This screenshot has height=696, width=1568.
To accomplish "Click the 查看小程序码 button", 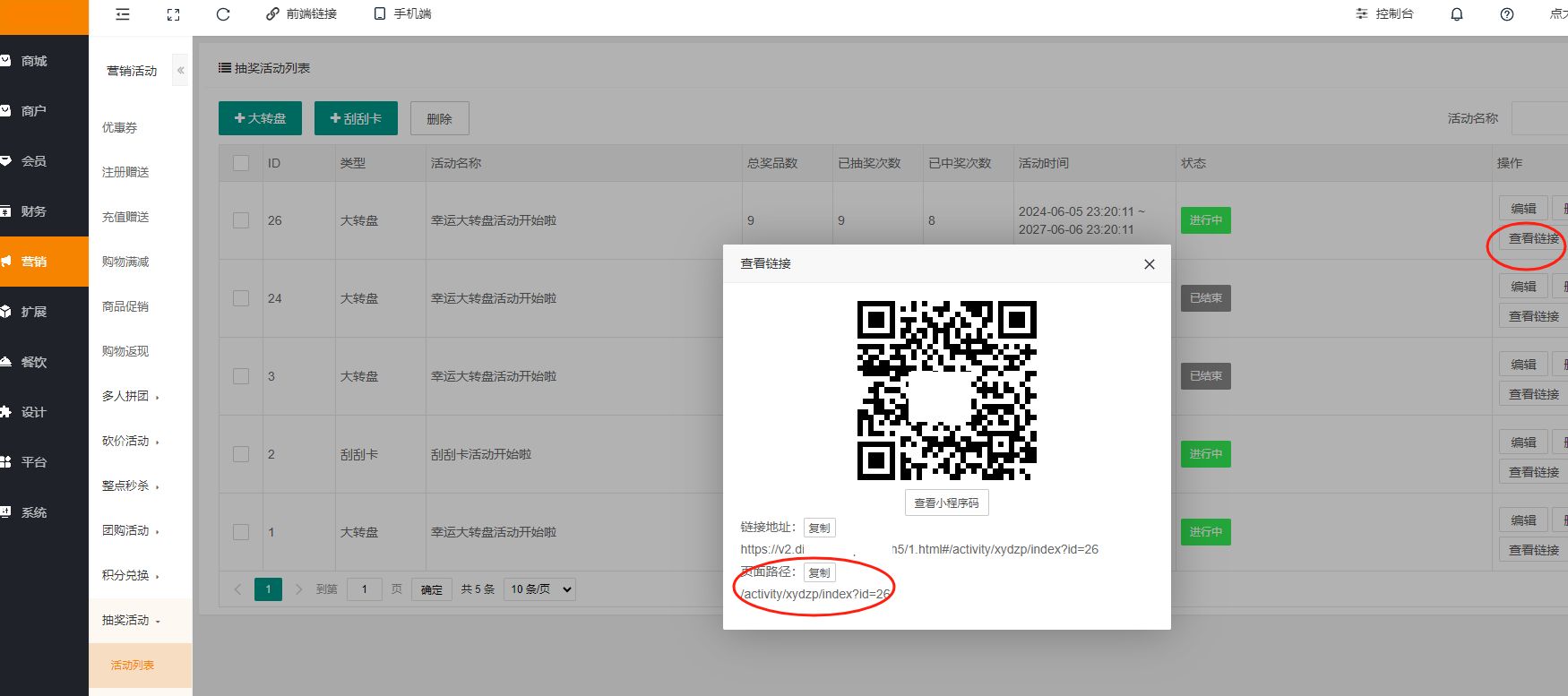I will point(946,503).
